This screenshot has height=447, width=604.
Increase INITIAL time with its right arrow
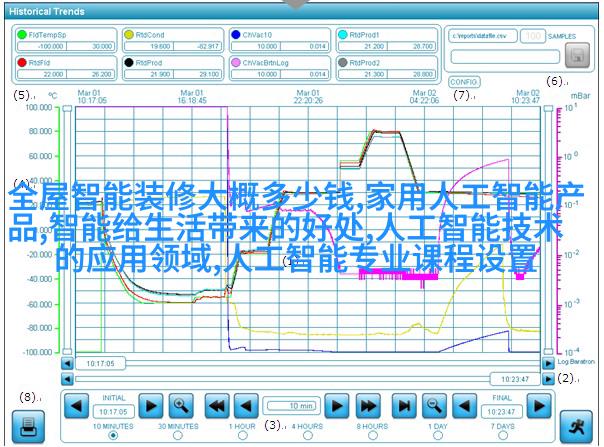(x=151, y=406)
